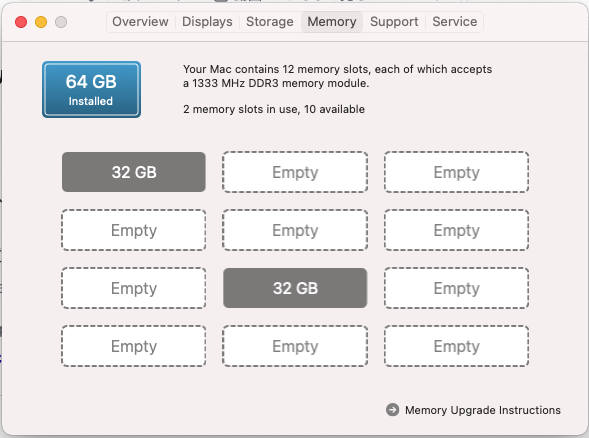This screenshot has height=438, width=589.
Task: Select the Memory tab
Action: point(332,22)
